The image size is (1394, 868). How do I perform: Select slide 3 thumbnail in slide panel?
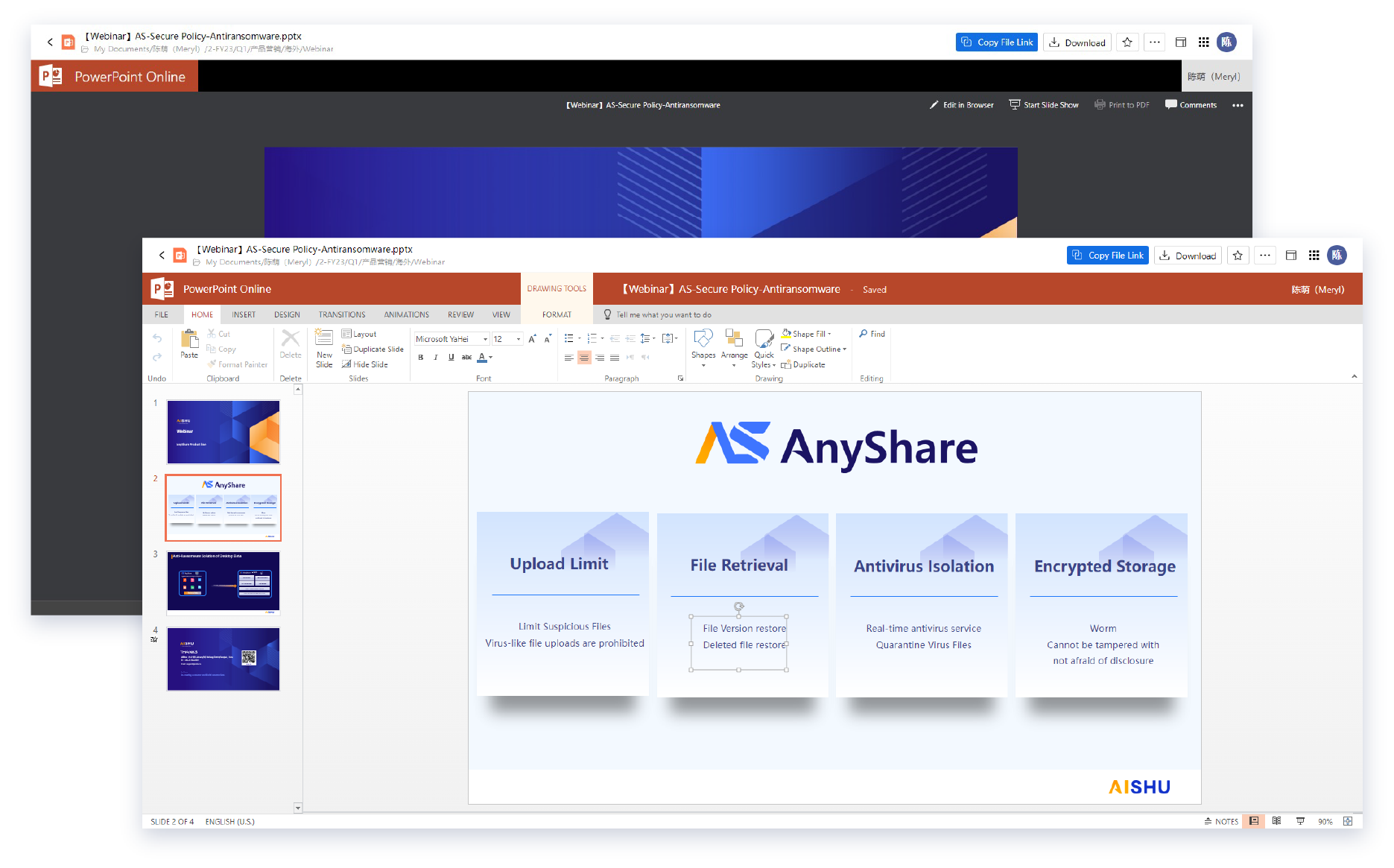pos(223,582)
